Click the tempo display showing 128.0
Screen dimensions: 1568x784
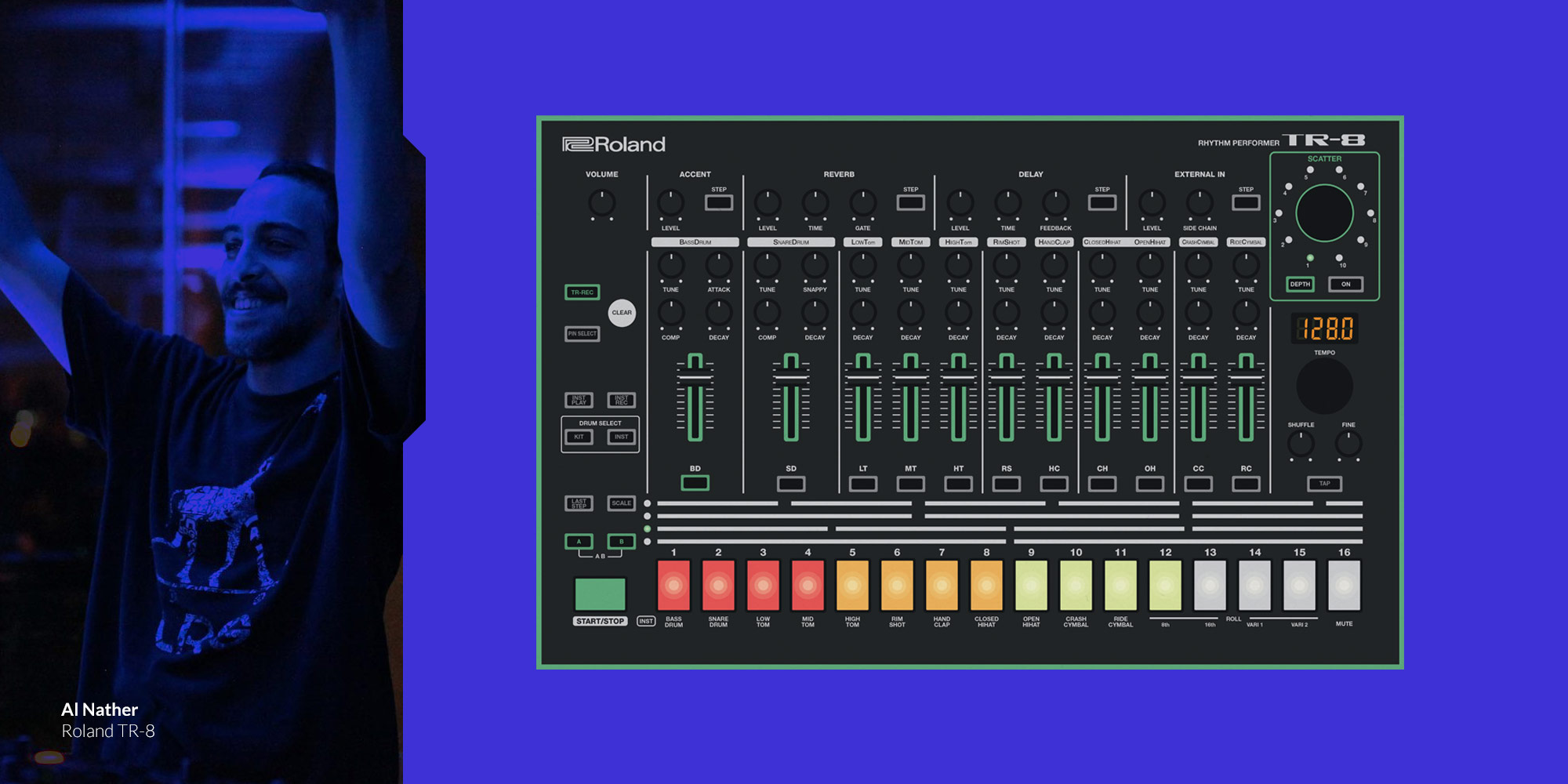[x=1325, y=328]
